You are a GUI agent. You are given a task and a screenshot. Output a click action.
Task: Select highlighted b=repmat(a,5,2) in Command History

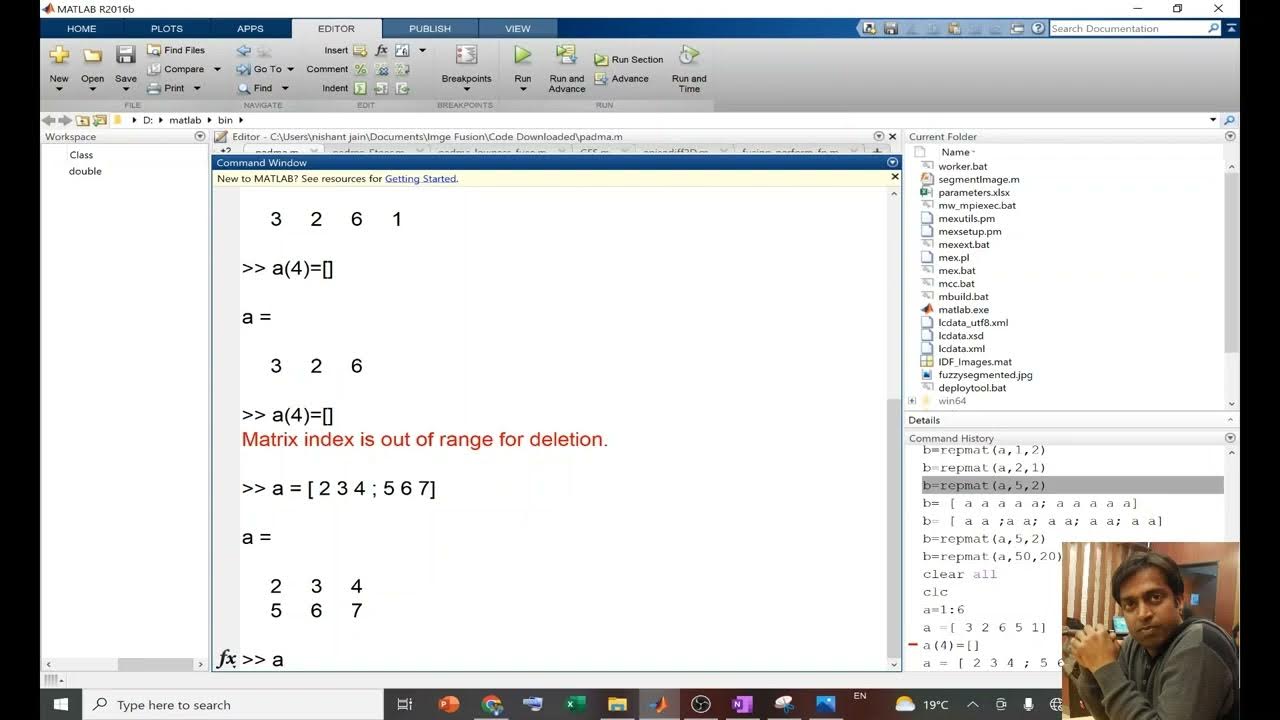pos(1072,485)
